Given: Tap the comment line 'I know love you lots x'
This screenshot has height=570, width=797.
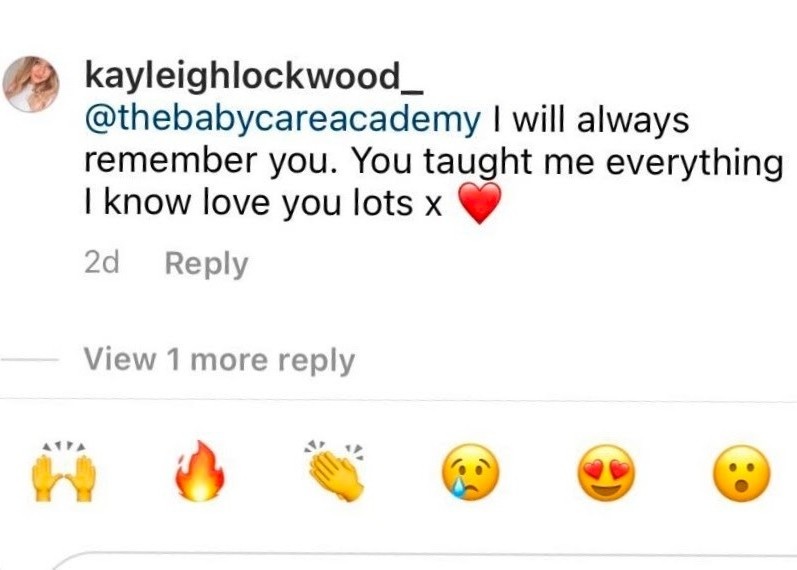Looking at the screenshot, I should pyautogui.click(x=263, y=203).
